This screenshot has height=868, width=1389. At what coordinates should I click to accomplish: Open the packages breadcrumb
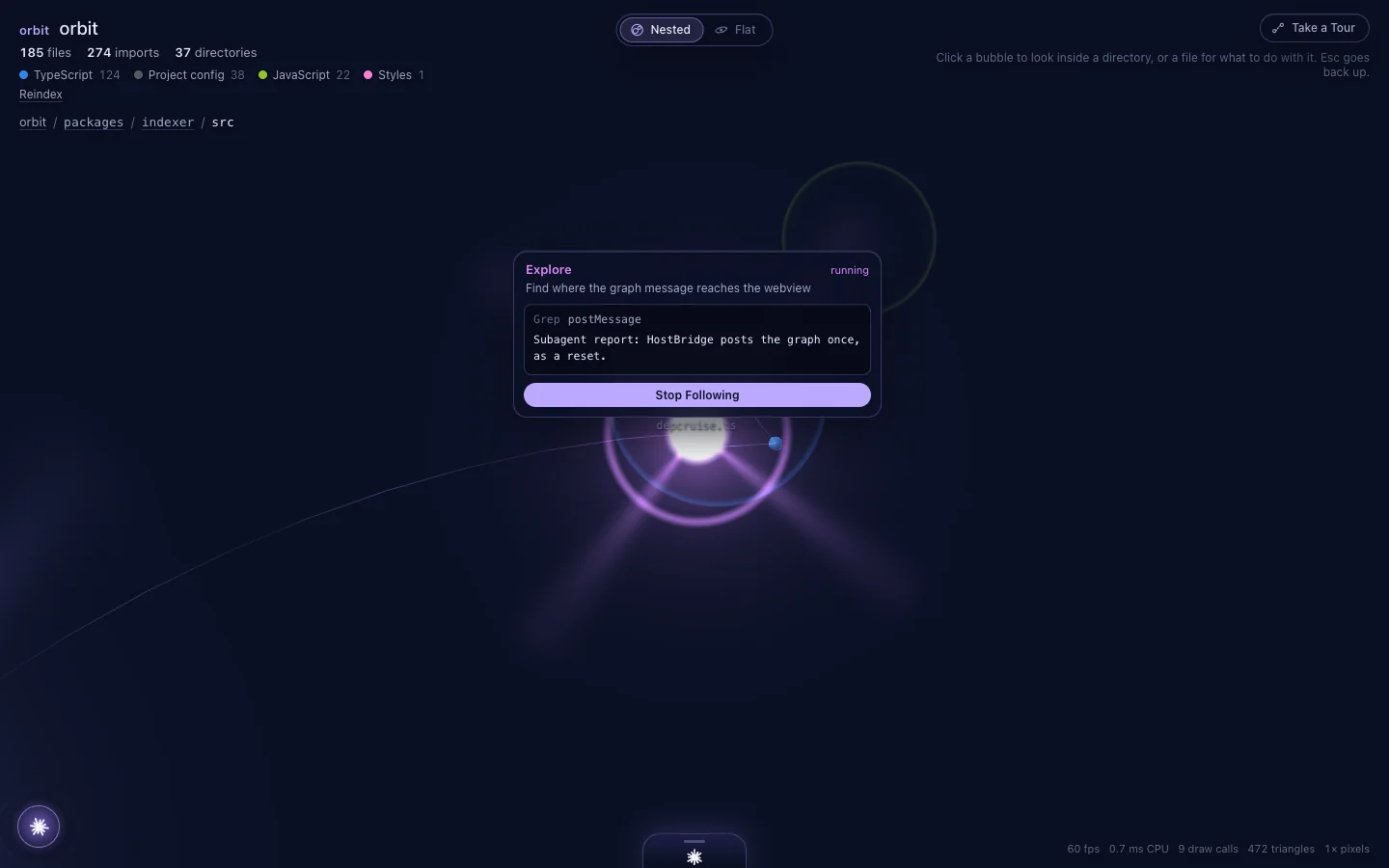[x=94, y=122]
